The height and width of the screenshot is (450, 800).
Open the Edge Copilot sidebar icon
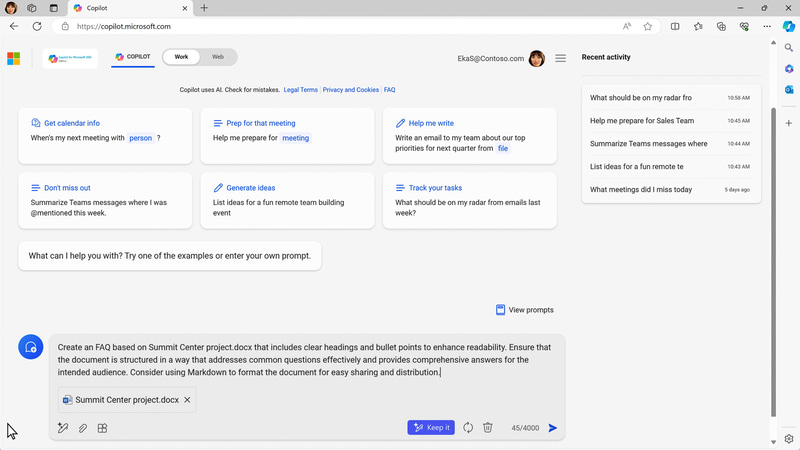point(789,26)
